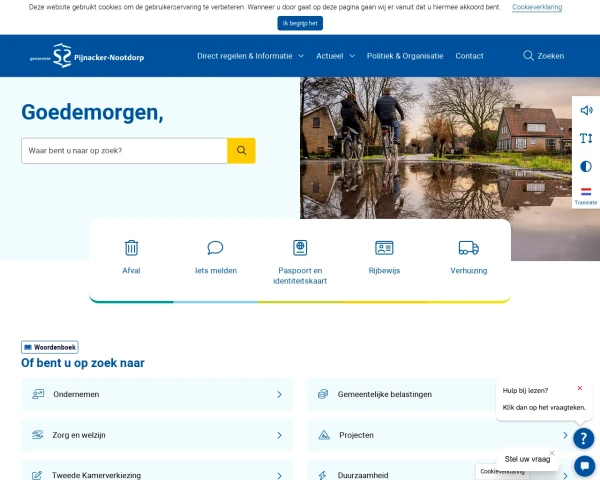Go to the Contact page
Image resolution: width=600 pixels, height=480 pixels.
(x=469, y=56)
